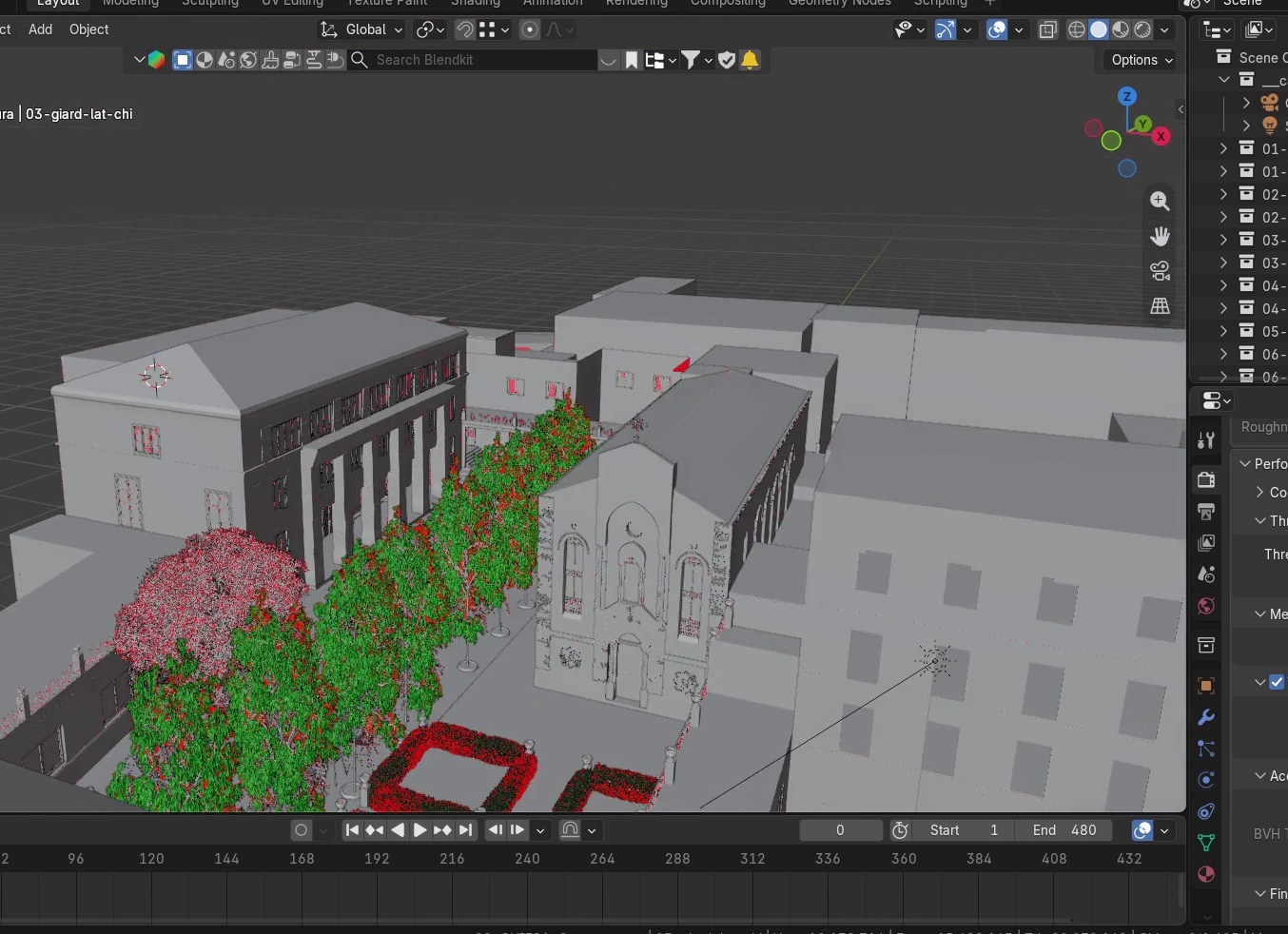Open the playback sync dropdown in the timeline

540,830
